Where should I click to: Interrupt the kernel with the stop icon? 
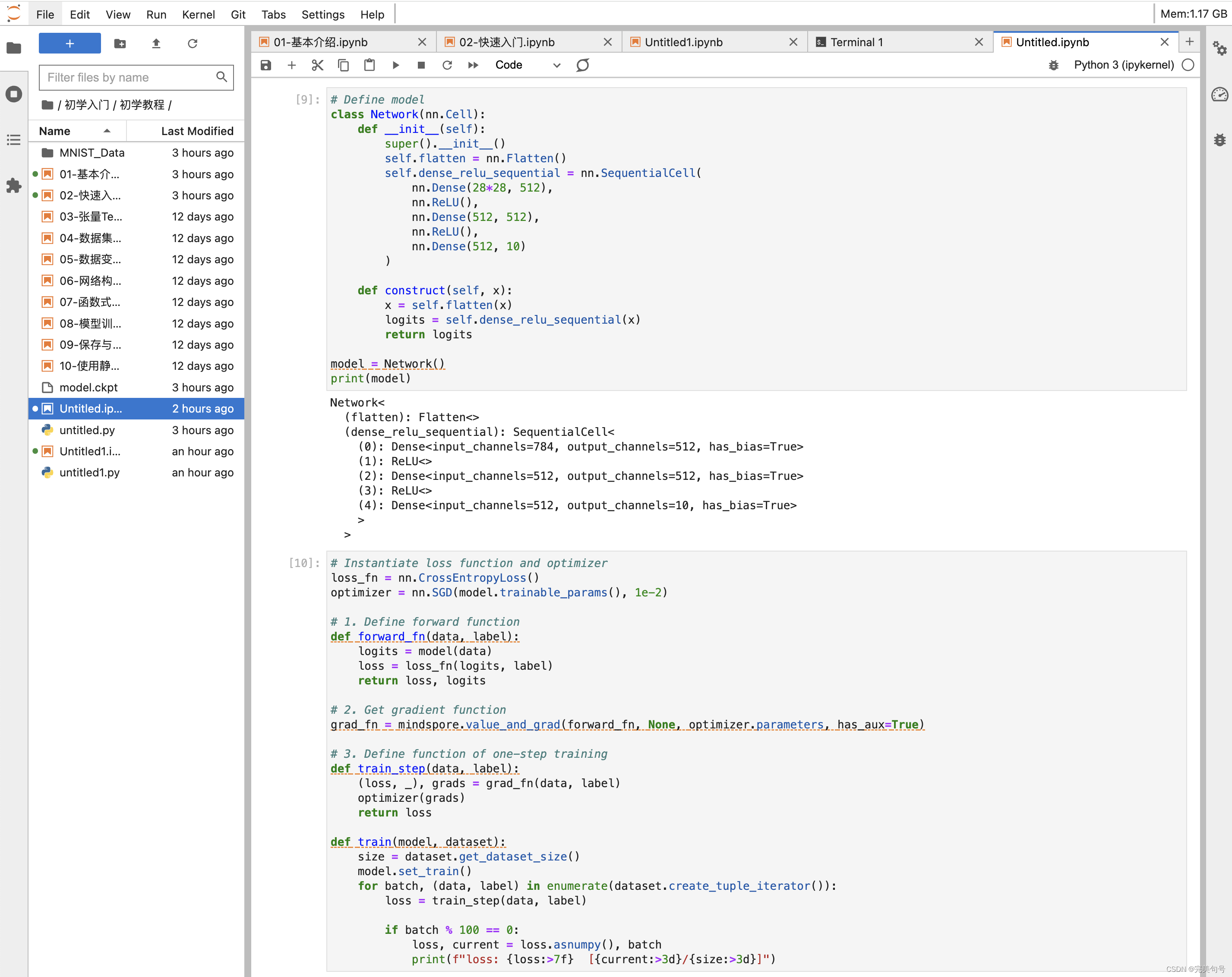click(421, 65)
